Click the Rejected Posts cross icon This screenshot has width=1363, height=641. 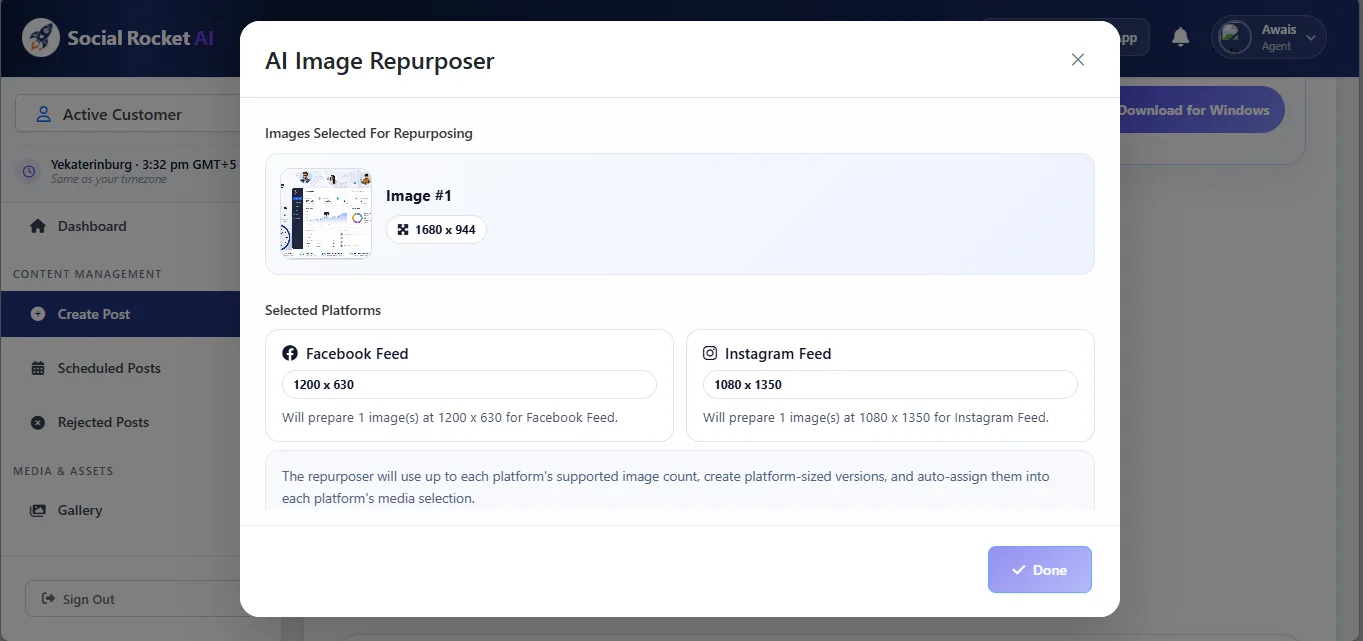38,422
